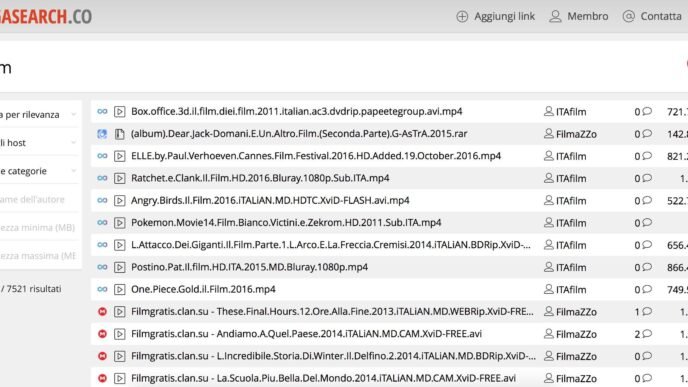Click the blue link icon for Postino.Pat row
Image resolution: width=688 pixels, height=387 pixels.
click(x=102, y=267)
